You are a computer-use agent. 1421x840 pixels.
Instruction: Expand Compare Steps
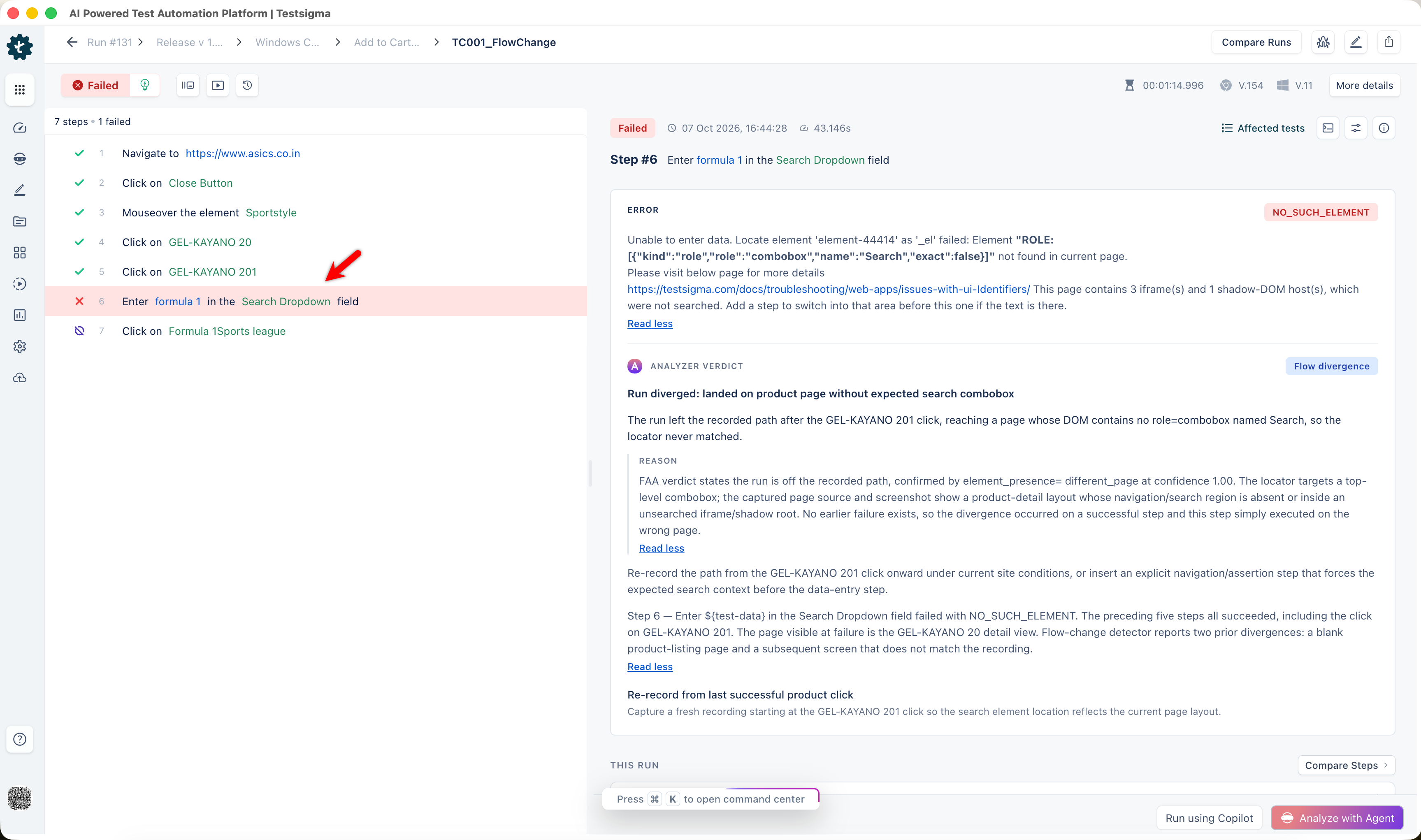pyautogui.click(x=1346, y=765)
